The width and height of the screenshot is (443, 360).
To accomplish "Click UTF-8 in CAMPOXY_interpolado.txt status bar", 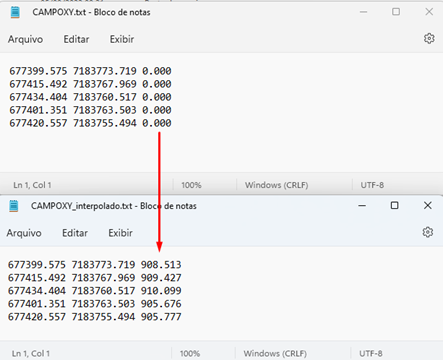I will point(371,353).
